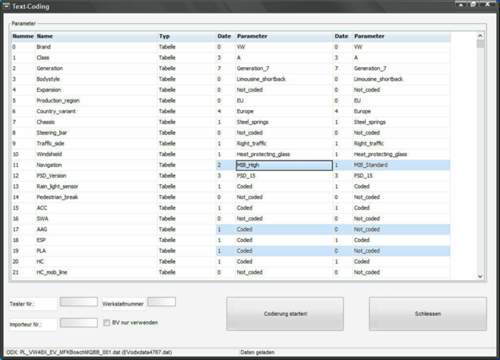Click the Text-Coding window title icon
Screen dimensions: 500x360
click(x=7, y=6)
